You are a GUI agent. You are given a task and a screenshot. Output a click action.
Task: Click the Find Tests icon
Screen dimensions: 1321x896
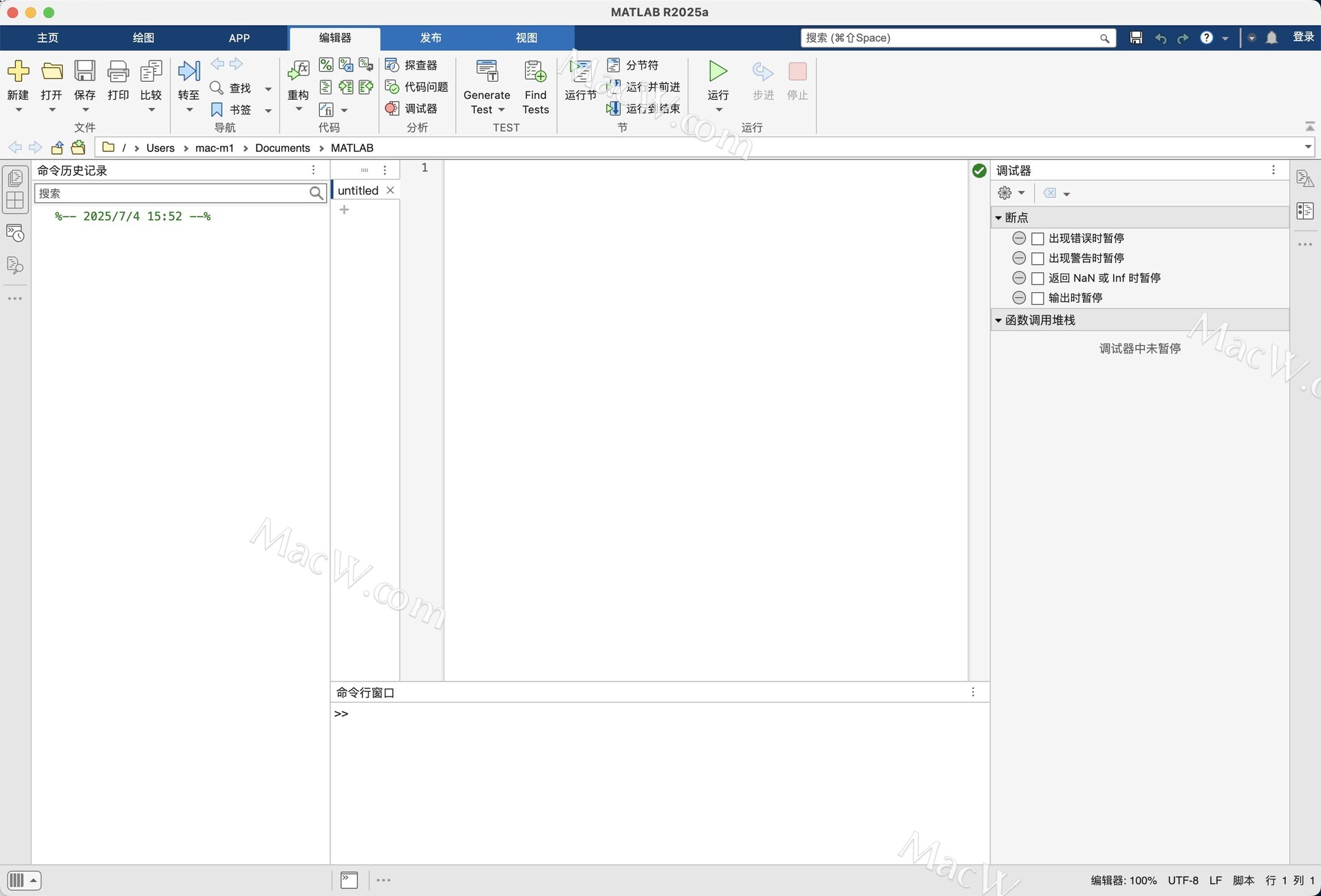(535, 71)
